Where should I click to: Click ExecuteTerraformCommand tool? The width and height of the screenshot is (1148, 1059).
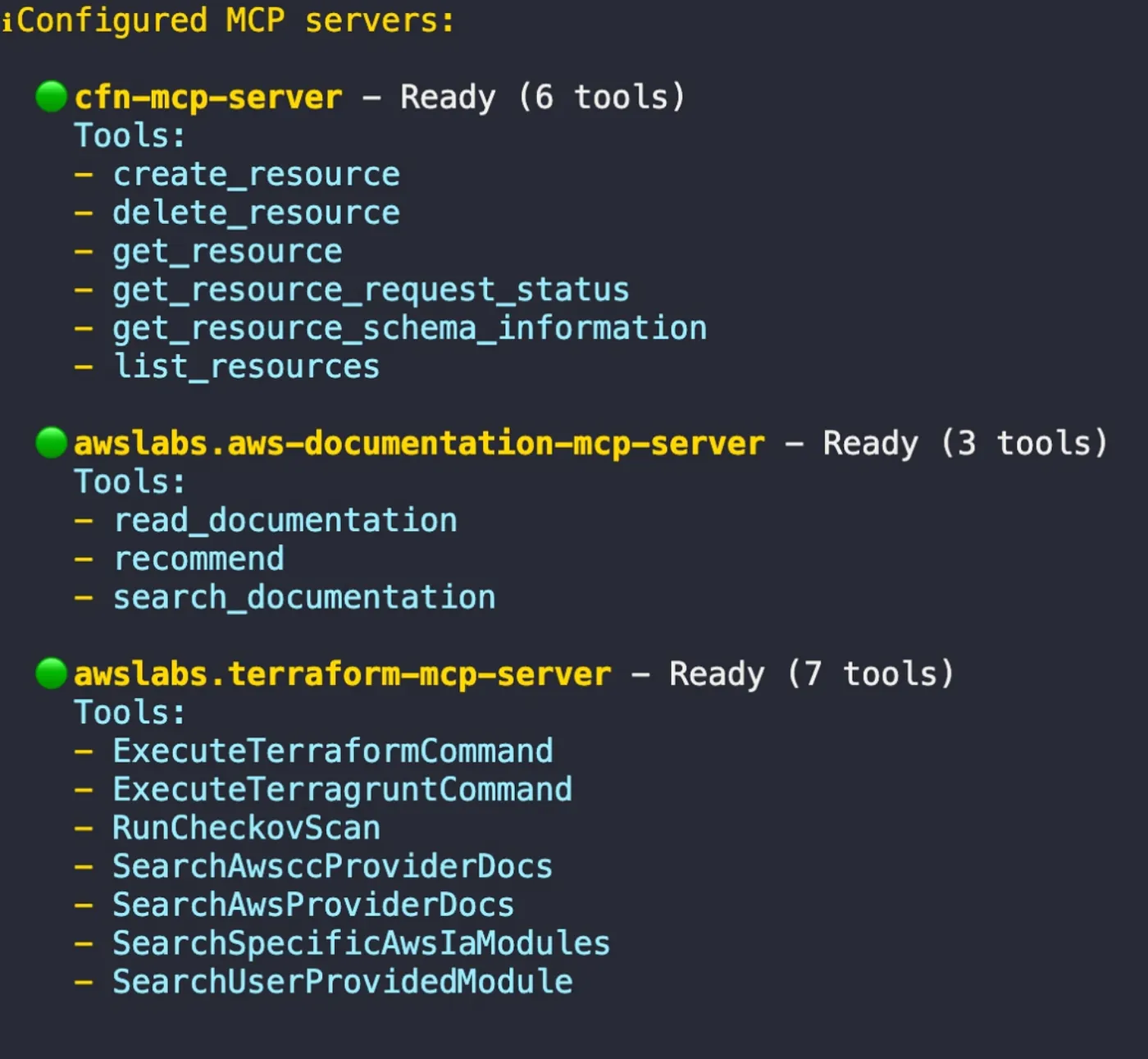(332, 751)
